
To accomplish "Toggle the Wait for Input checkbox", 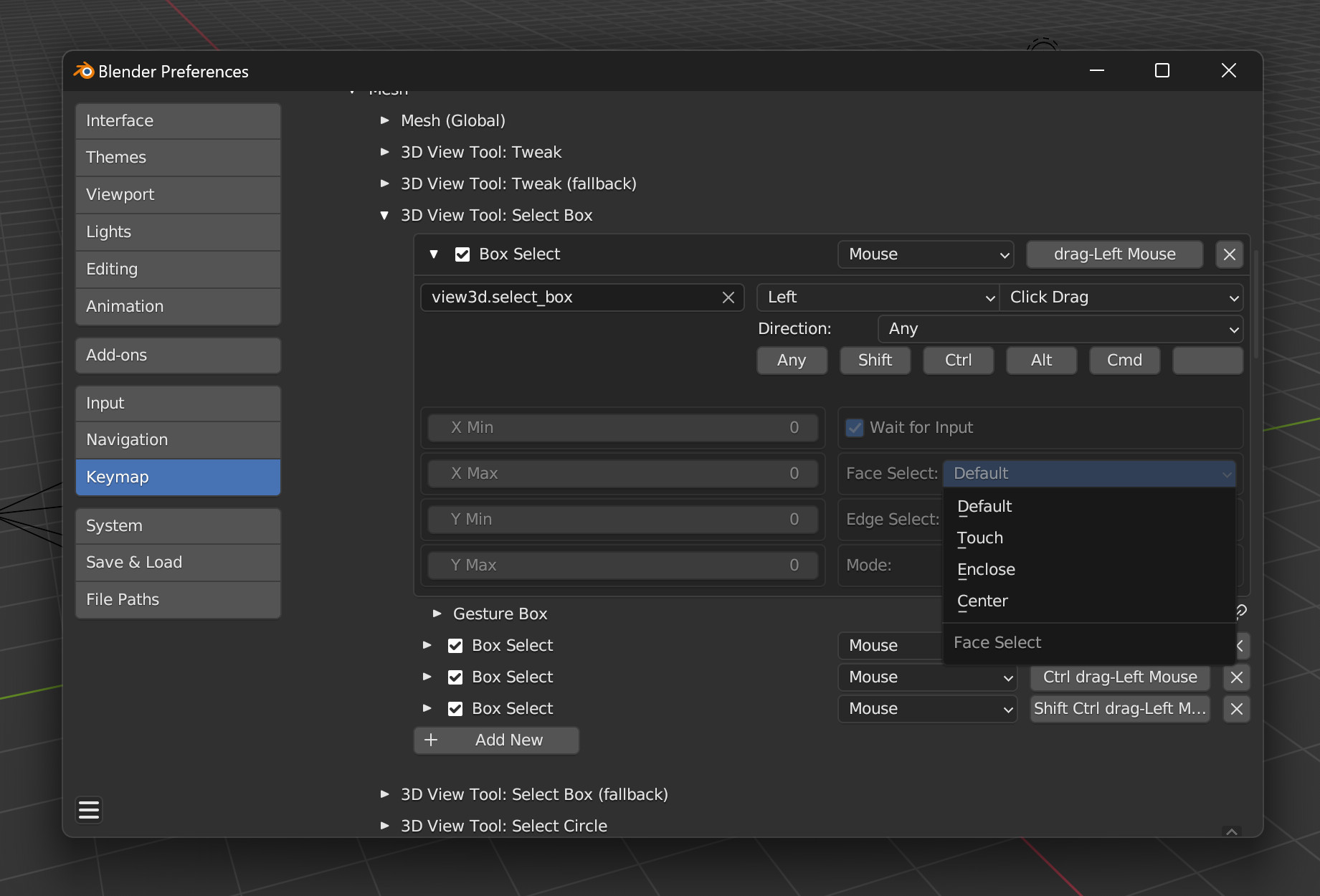I will (x=855, y=428).
